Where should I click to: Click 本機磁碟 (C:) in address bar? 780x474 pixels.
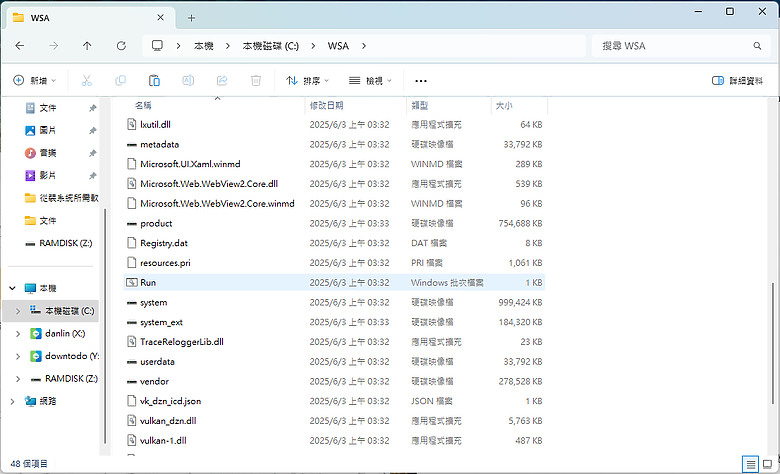click(271, 46)
